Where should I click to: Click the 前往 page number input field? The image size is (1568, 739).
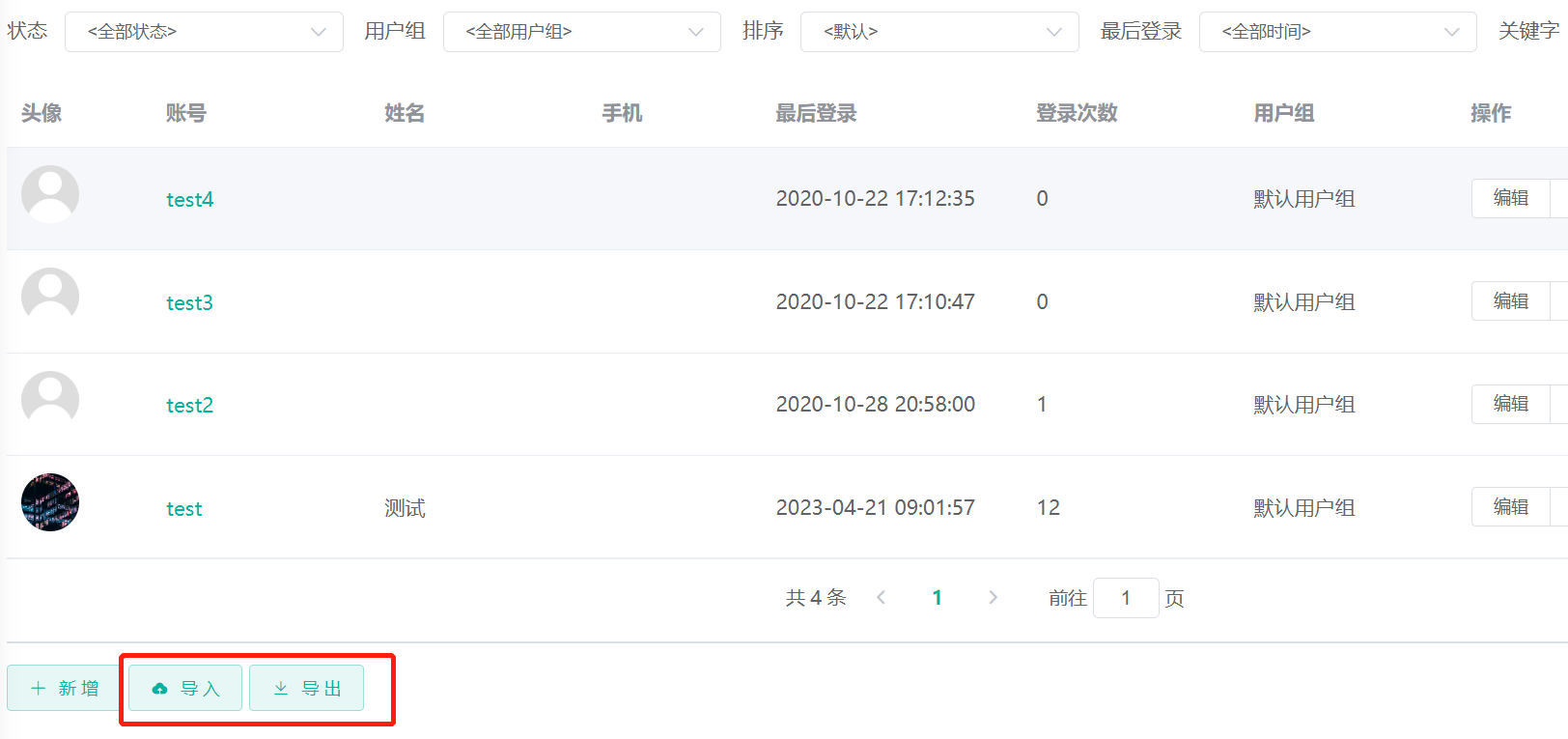pos(1126,597)
